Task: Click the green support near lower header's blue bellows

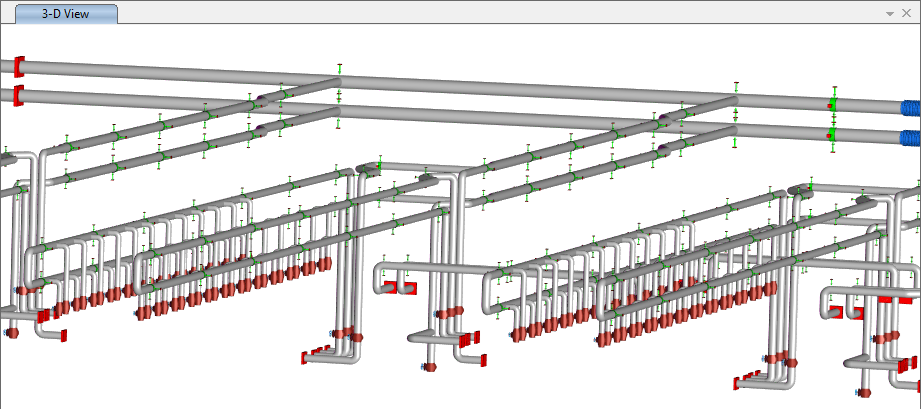Action: point(832,133)
